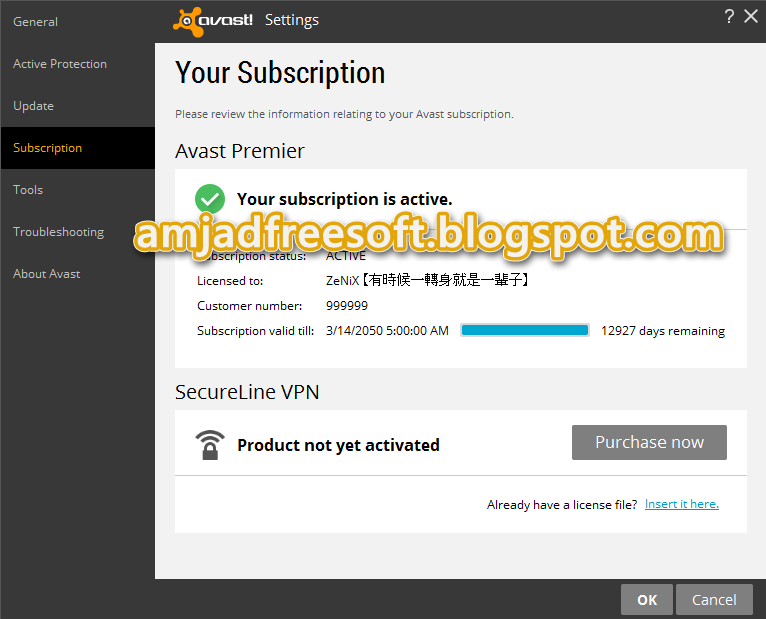The height and width of the screenshot is (619, 766).
Task: Click the green active-subscription checkmark icon
Action: click(x=210, y=199)
